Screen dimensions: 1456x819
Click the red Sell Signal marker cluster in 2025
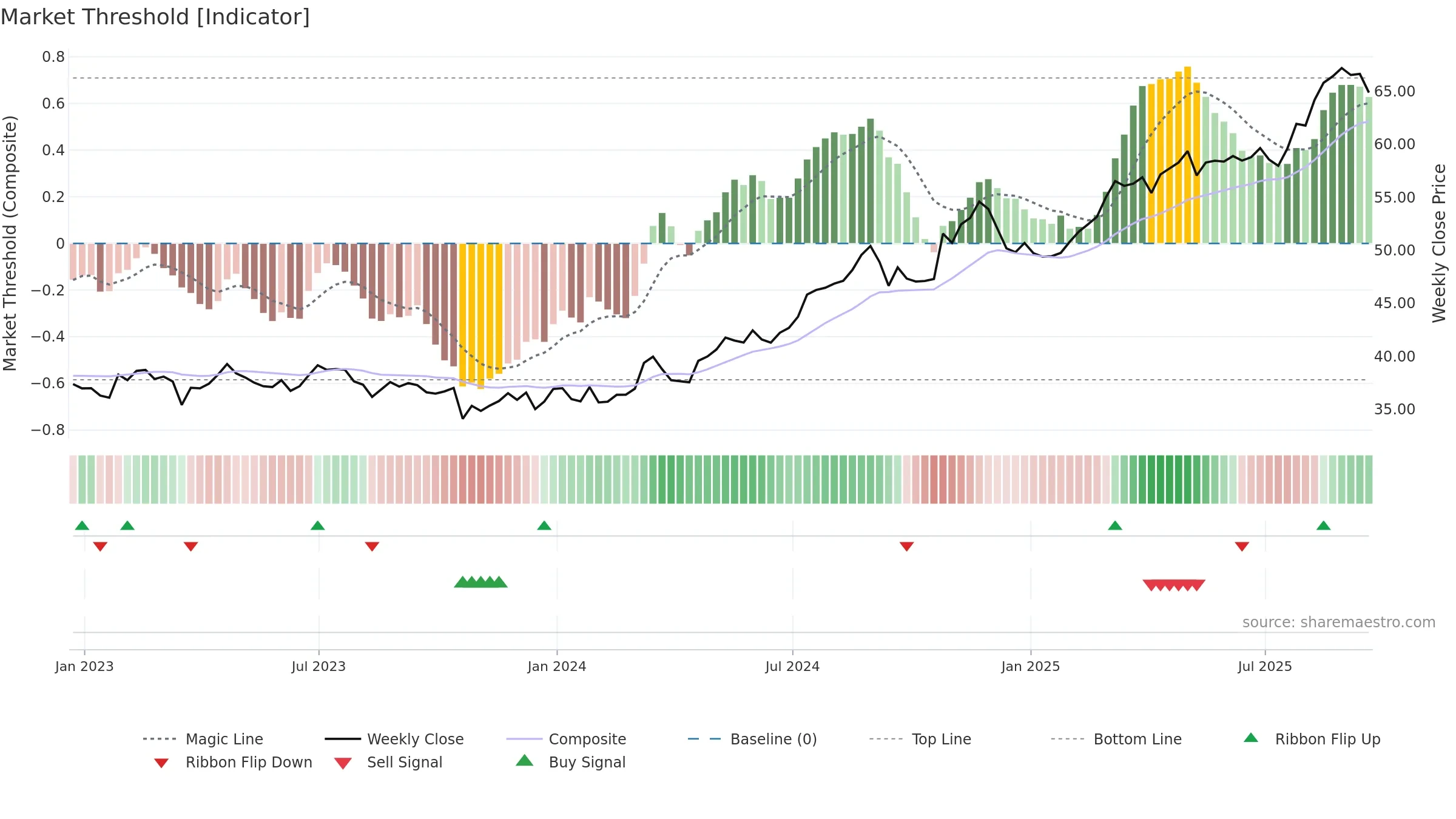pyautogui.click(x=1174, y=585)
